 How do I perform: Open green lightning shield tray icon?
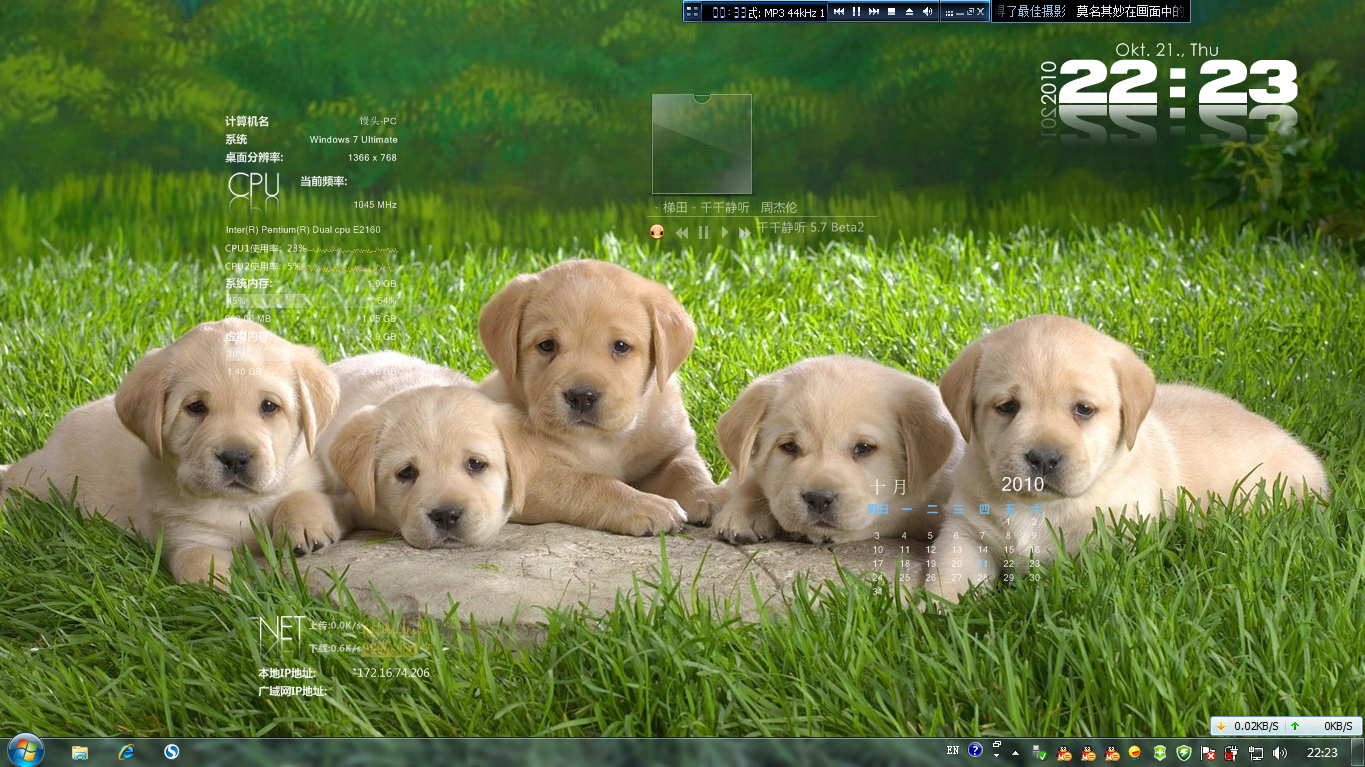[1184, 753]
